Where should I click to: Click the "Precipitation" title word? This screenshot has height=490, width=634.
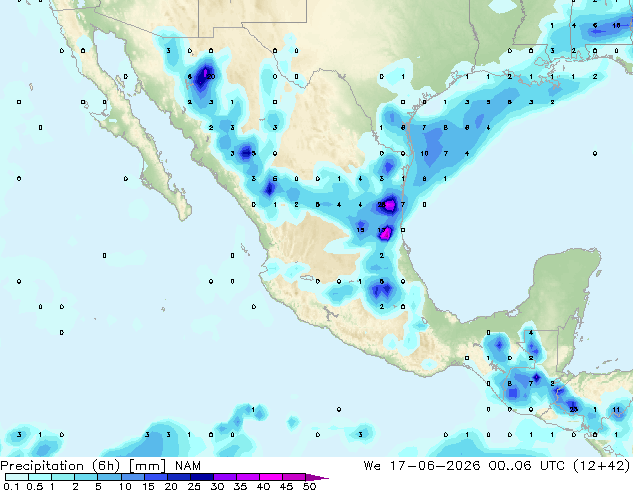(42, 466)
